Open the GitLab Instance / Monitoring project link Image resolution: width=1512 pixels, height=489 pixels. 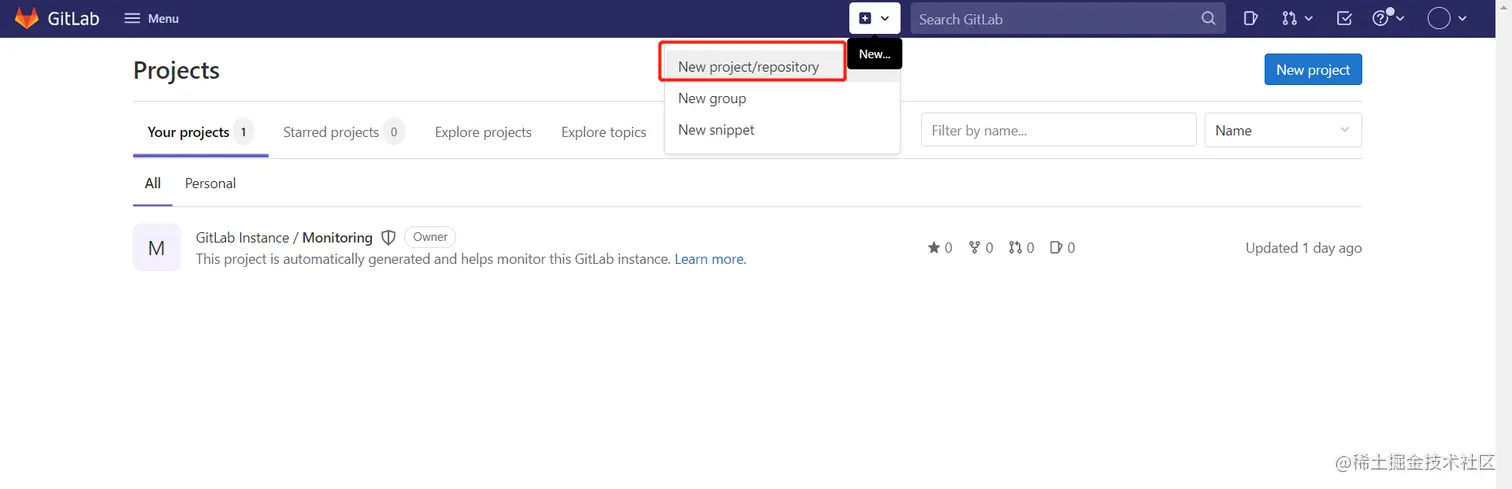coord(284,238)
